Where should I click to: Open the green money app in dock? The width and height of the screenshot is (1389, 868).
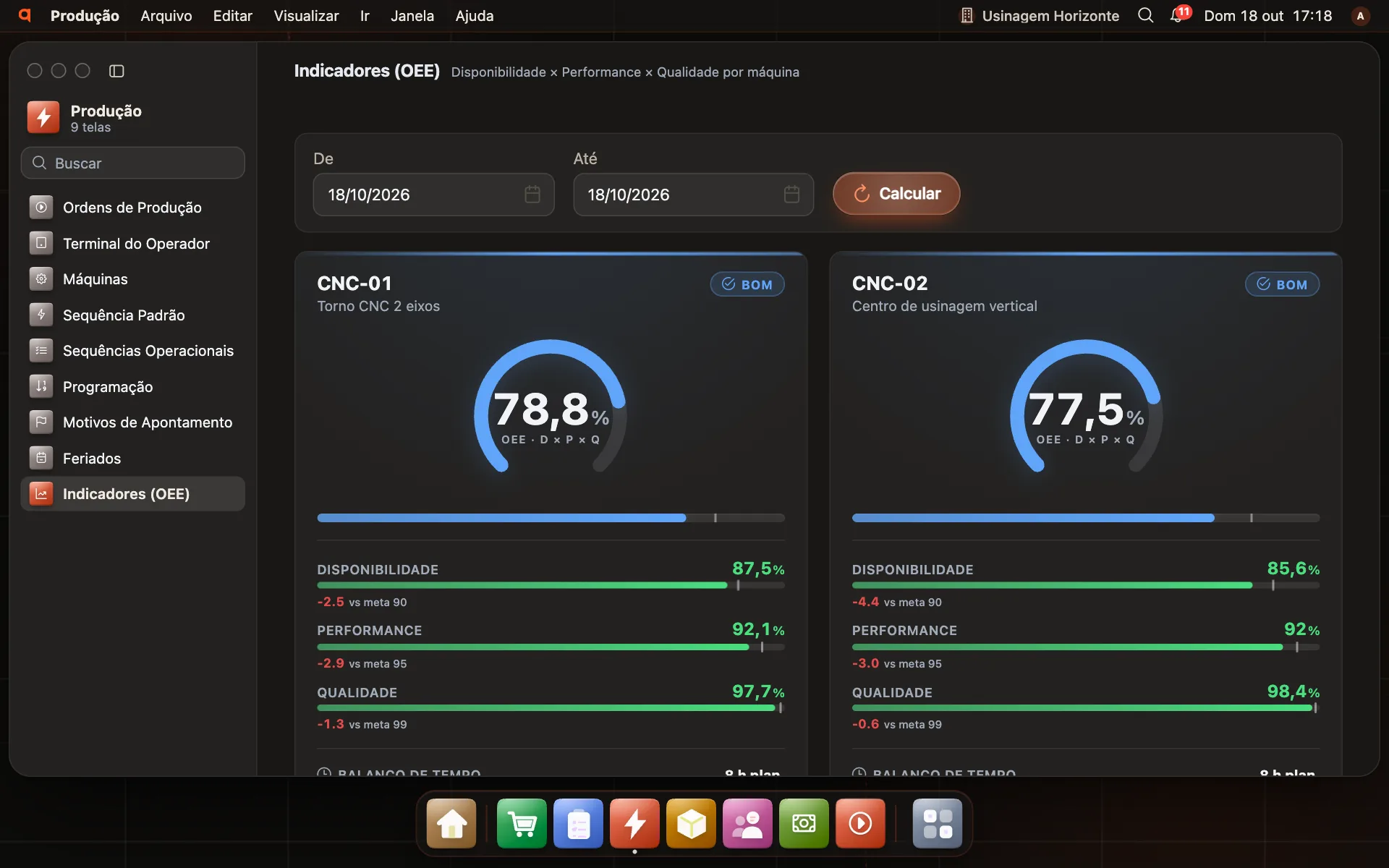804,823
